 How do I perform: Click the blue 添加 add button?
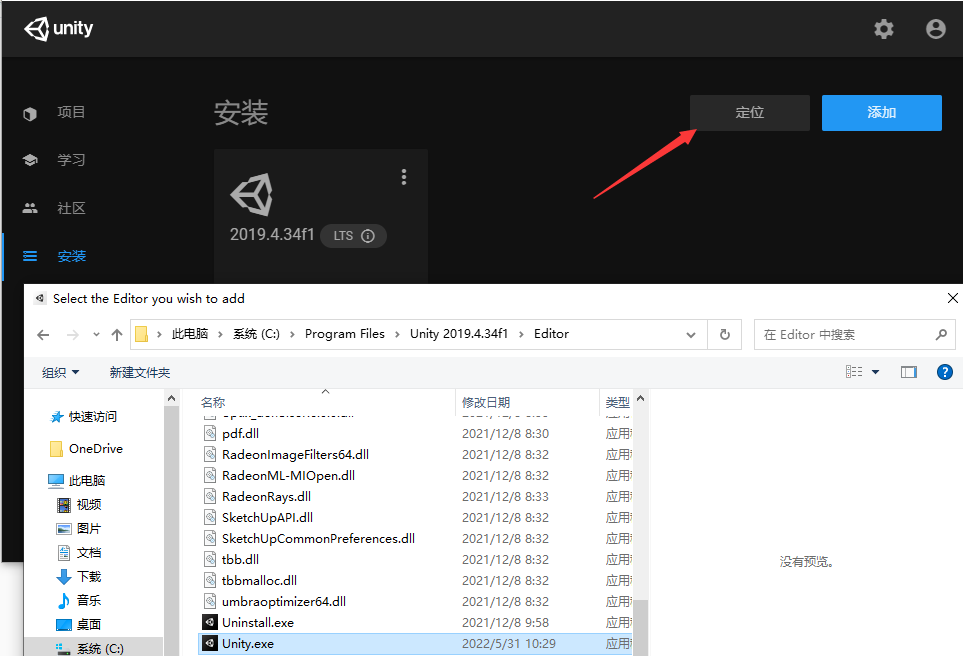point(881,112)
